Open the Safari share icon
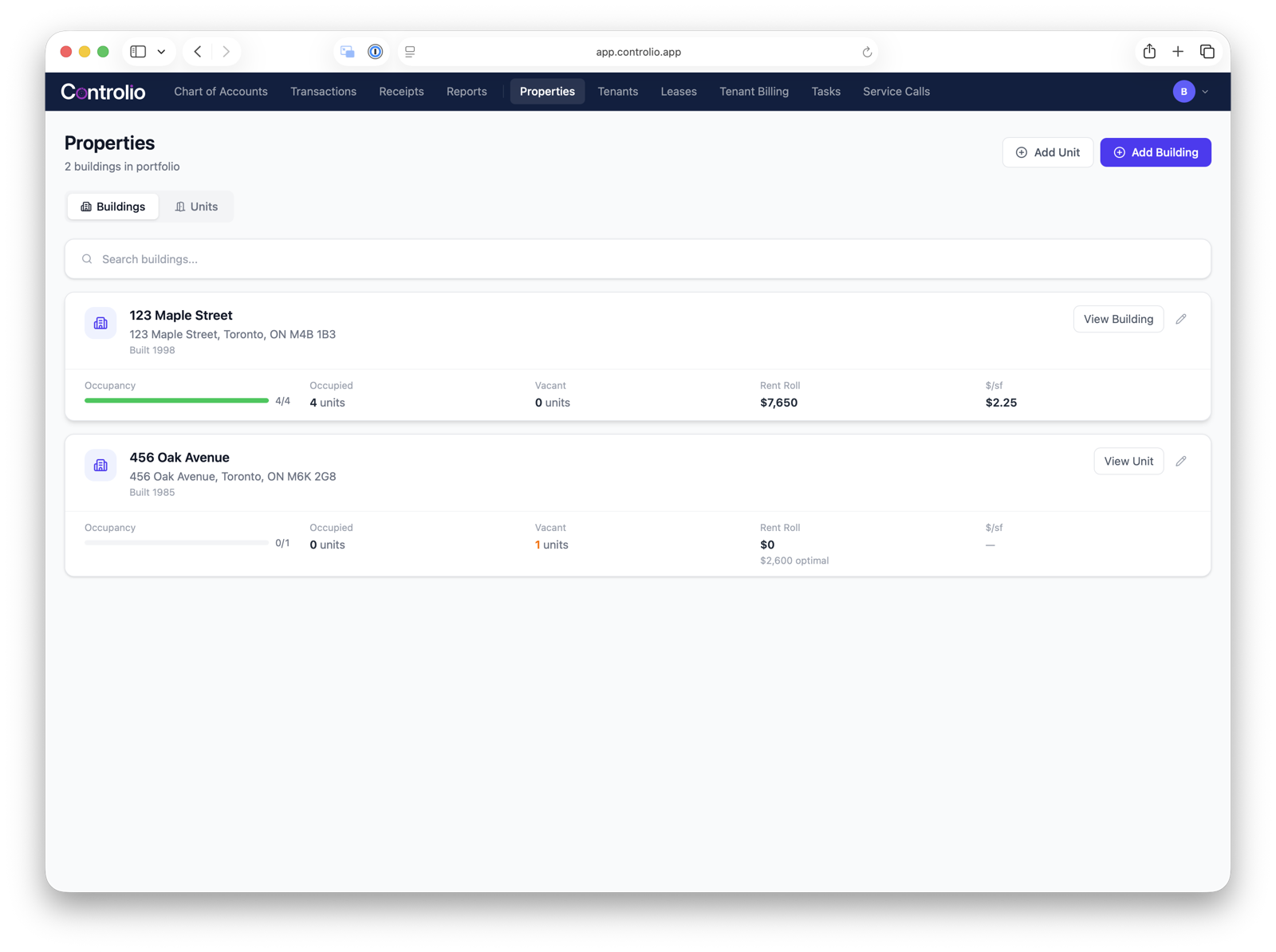The width and height of the screenshot is (1276, 952). click(1149, 52)
